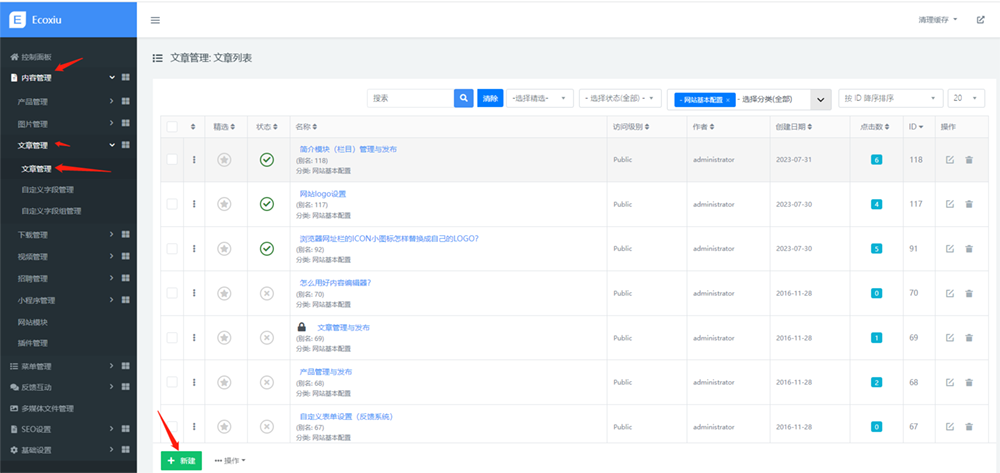Click grid icon beside 内容管理

[x=126, y=78]
